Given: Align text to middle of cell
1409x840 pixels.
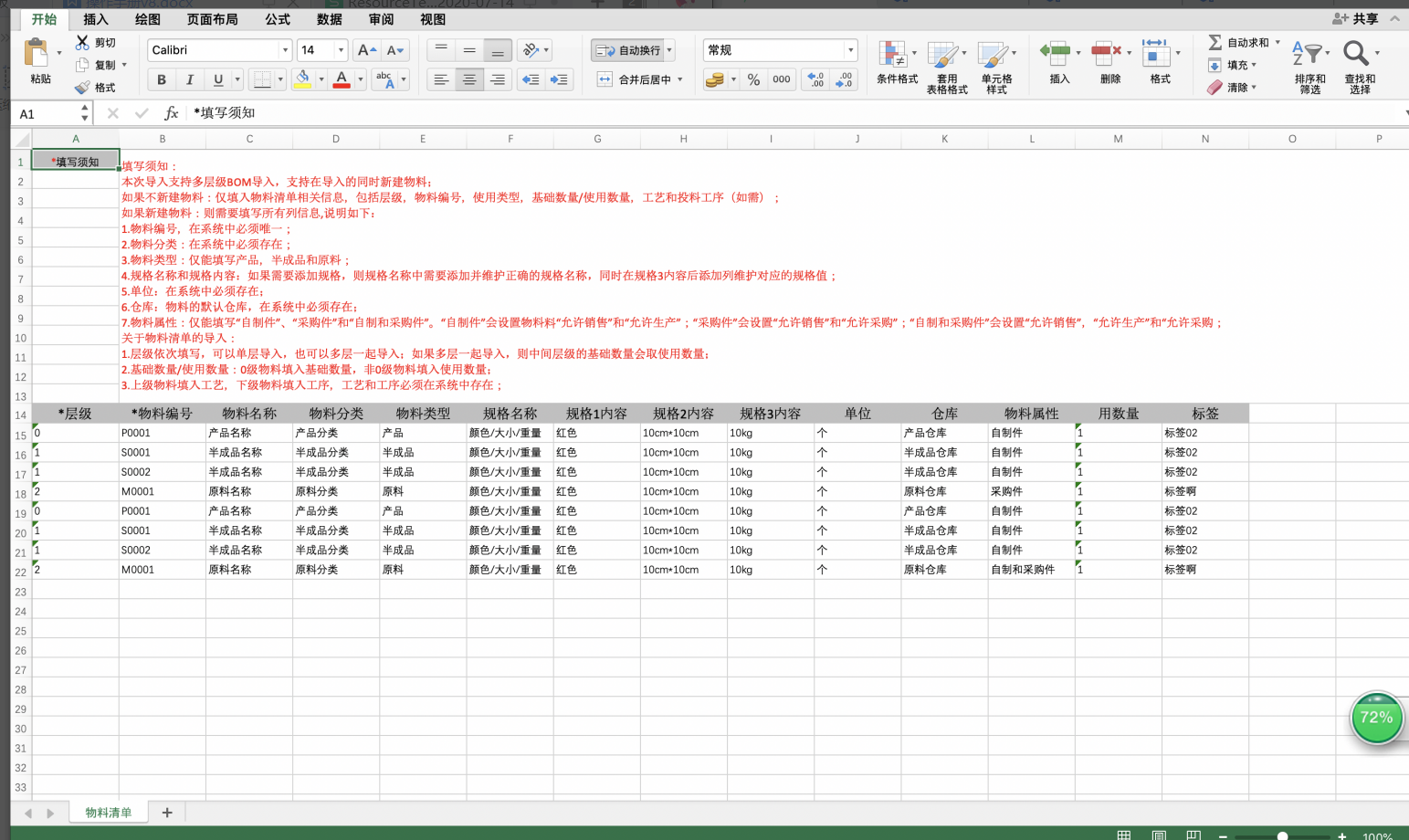Looking at the screenshot, I should (469, 50).
